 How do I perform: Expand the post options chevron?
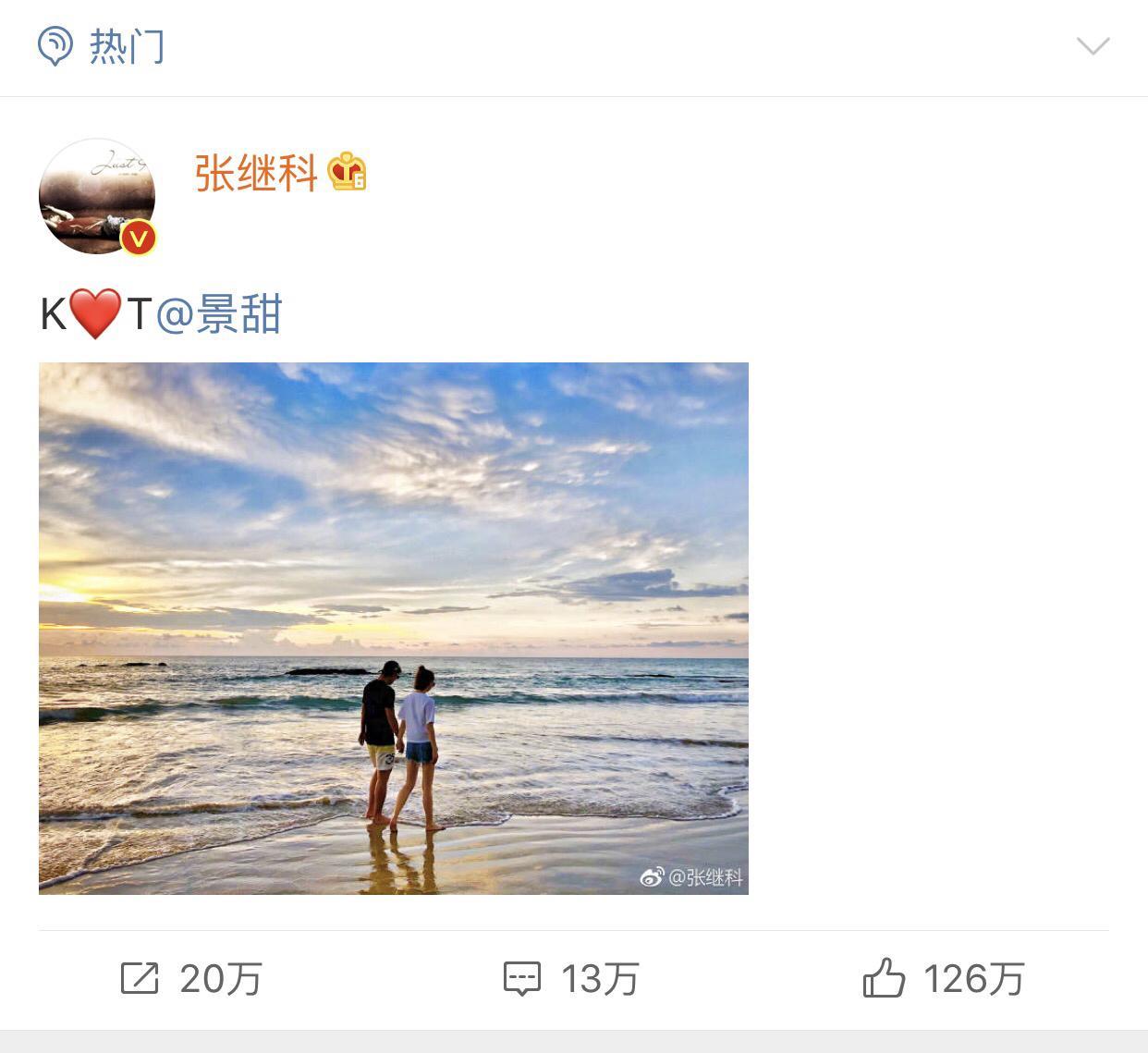click(x=1093, y=46)
